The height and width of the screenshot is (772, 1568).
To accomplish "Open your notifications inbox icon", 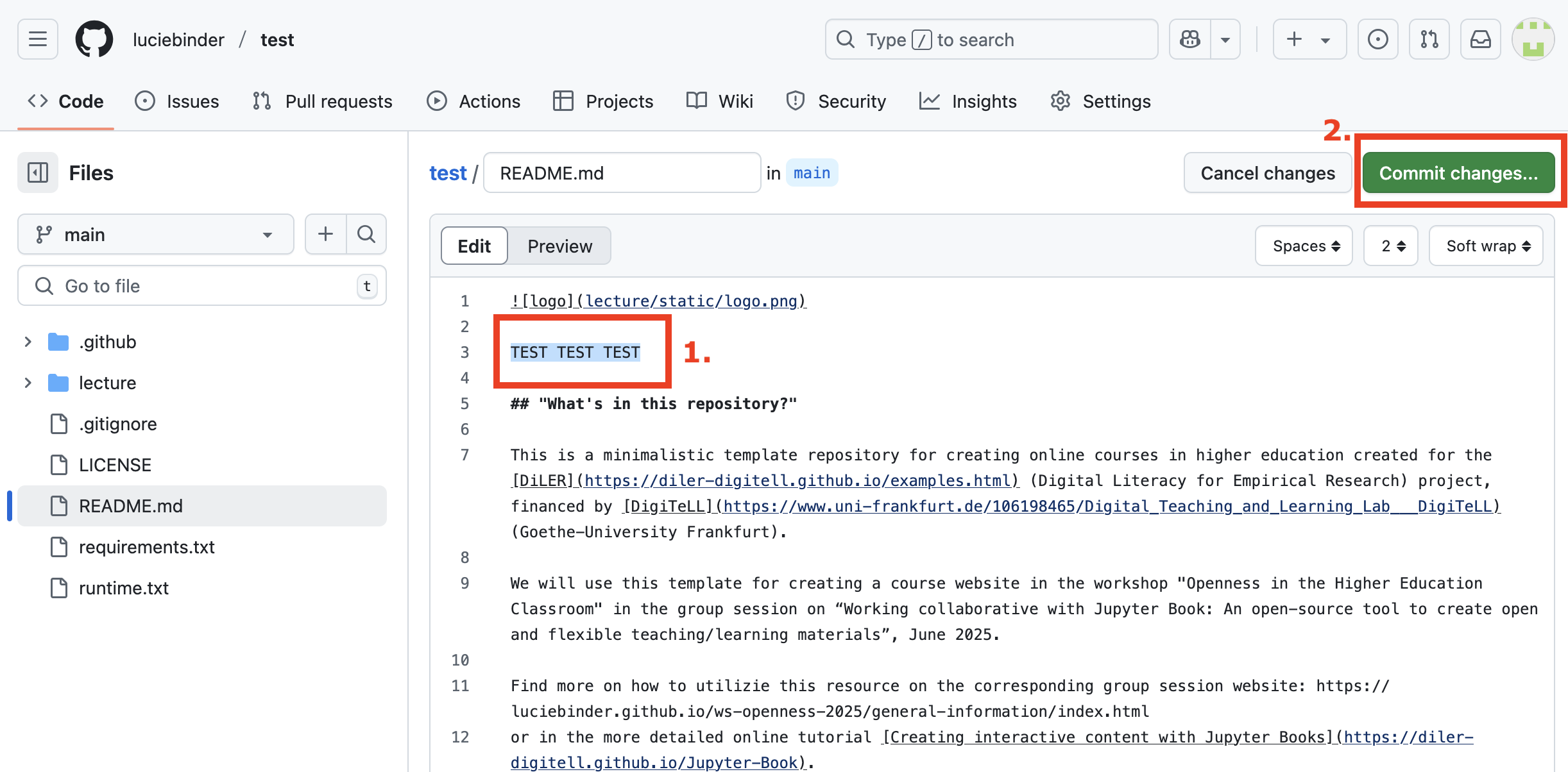I will pyautogui.click(x=1481, y=39).
